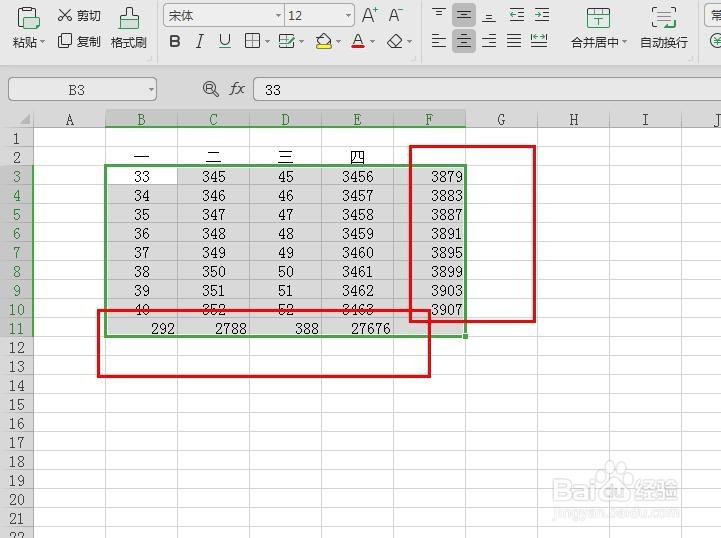Viewport: 721px width, 538px height.
Task: Click Merge and Center button
Action: [x=598, y=28]
